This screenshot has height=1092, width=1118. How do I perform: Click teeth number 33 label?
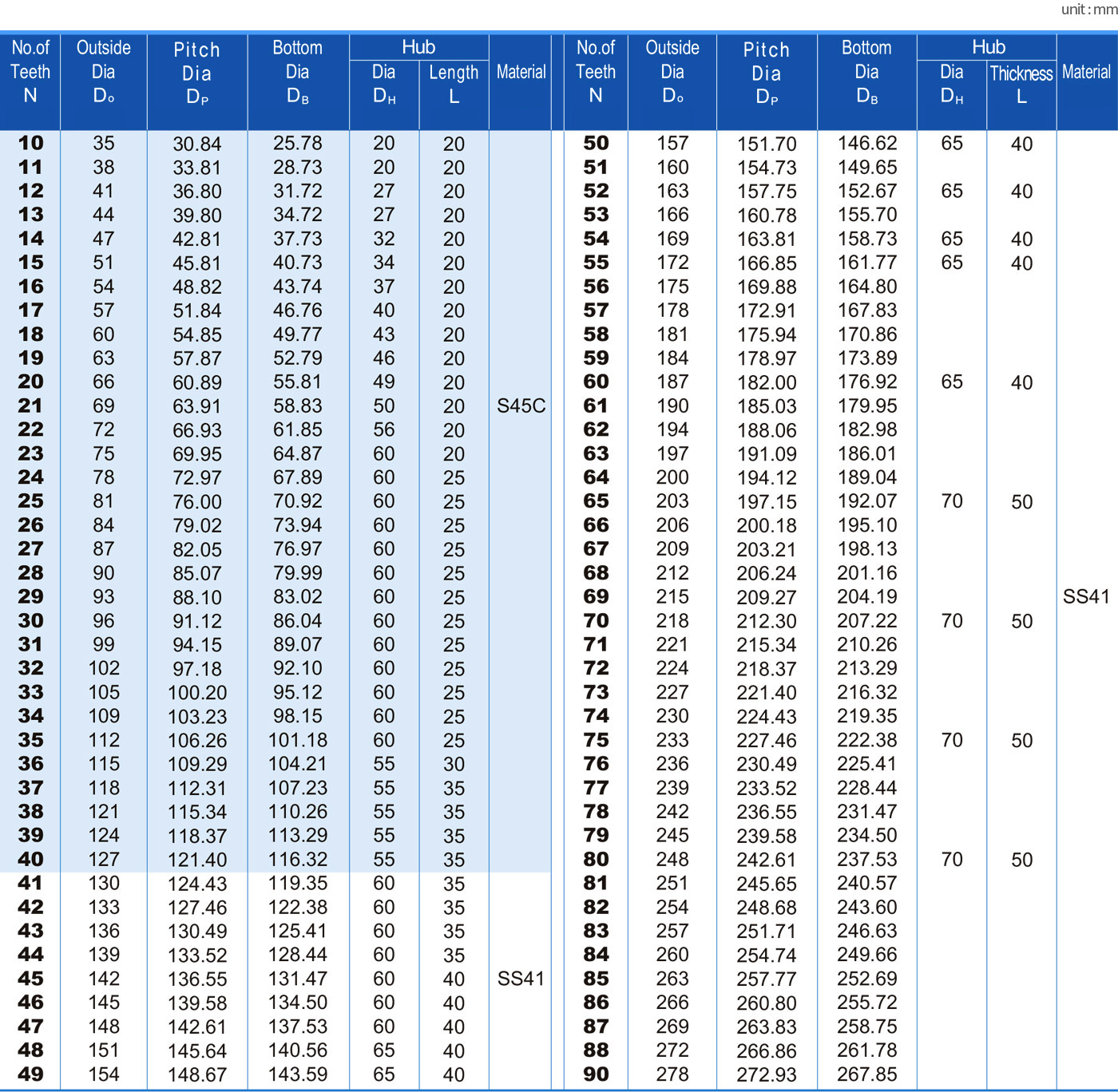pyautogui.click(x=30, y=692)
